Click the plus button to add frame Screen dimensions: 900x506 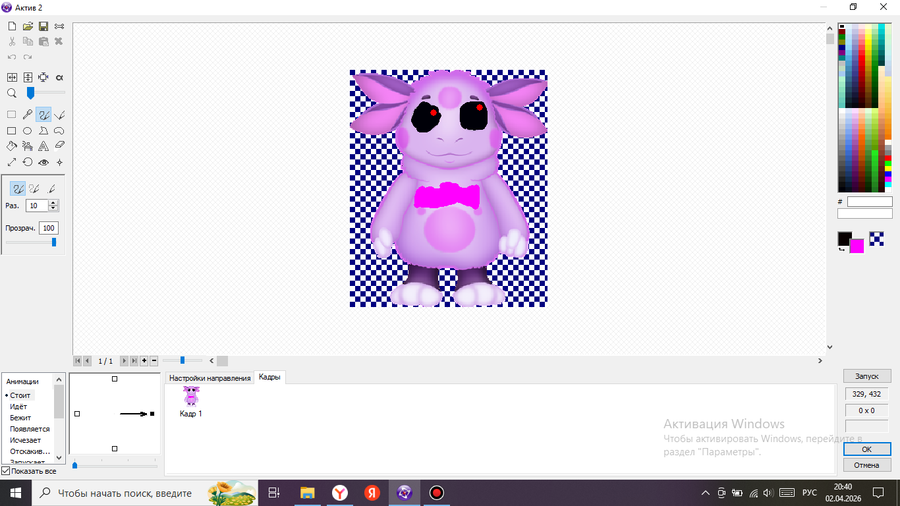tap(144, 361)
